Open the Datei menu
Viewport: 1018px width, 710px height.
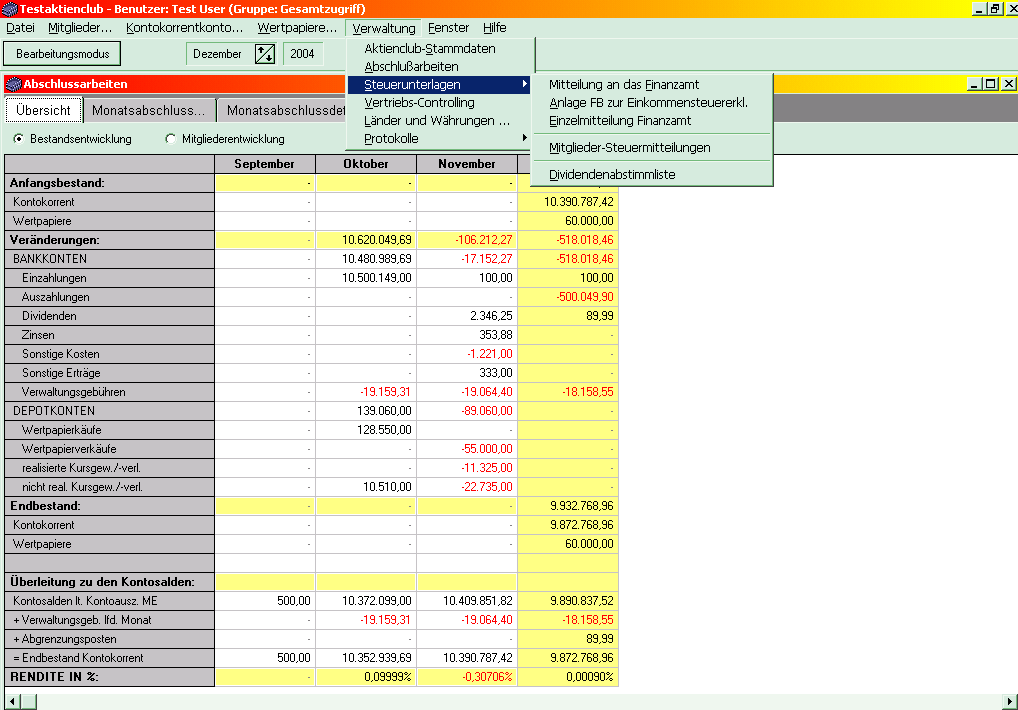(x=20, y=28)
